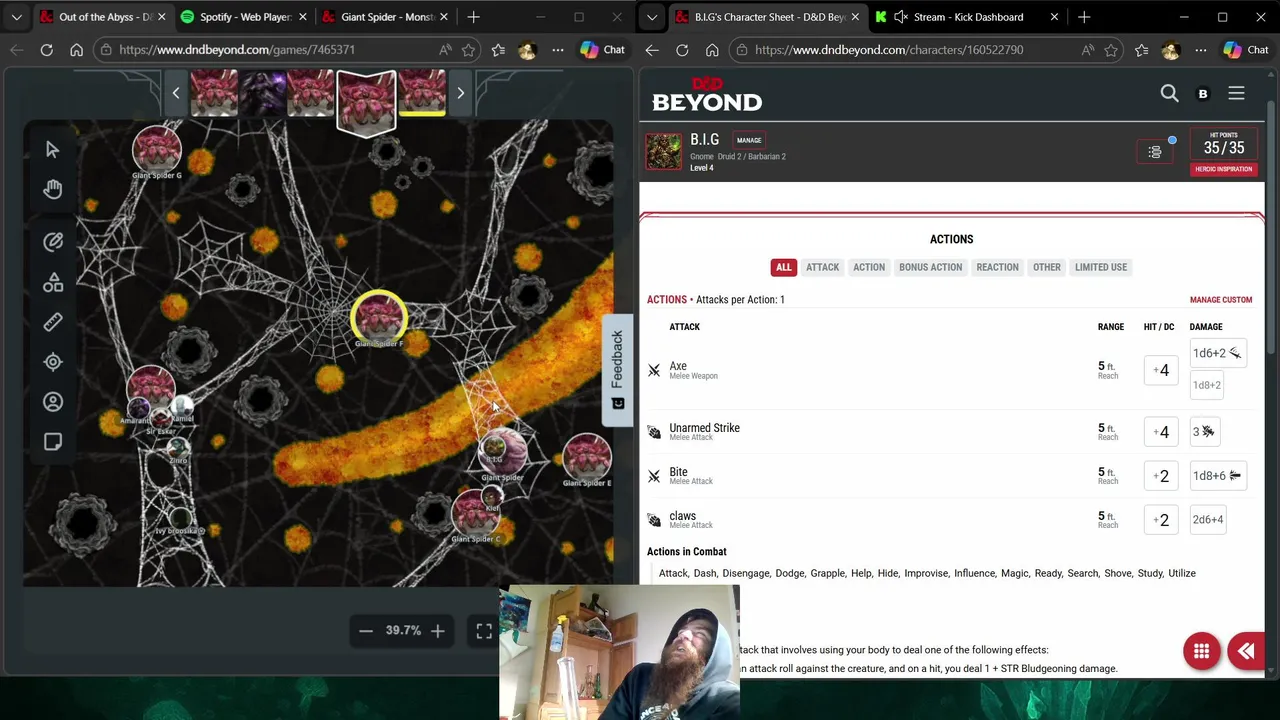Refresh the dndbeyond games page
Viewport: 1280px width, 720px height.
point(47,50)
